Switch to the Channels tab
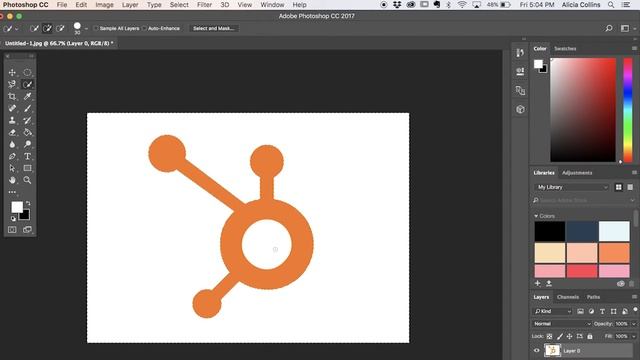The image size is (640, 360). tap(568, 297)
